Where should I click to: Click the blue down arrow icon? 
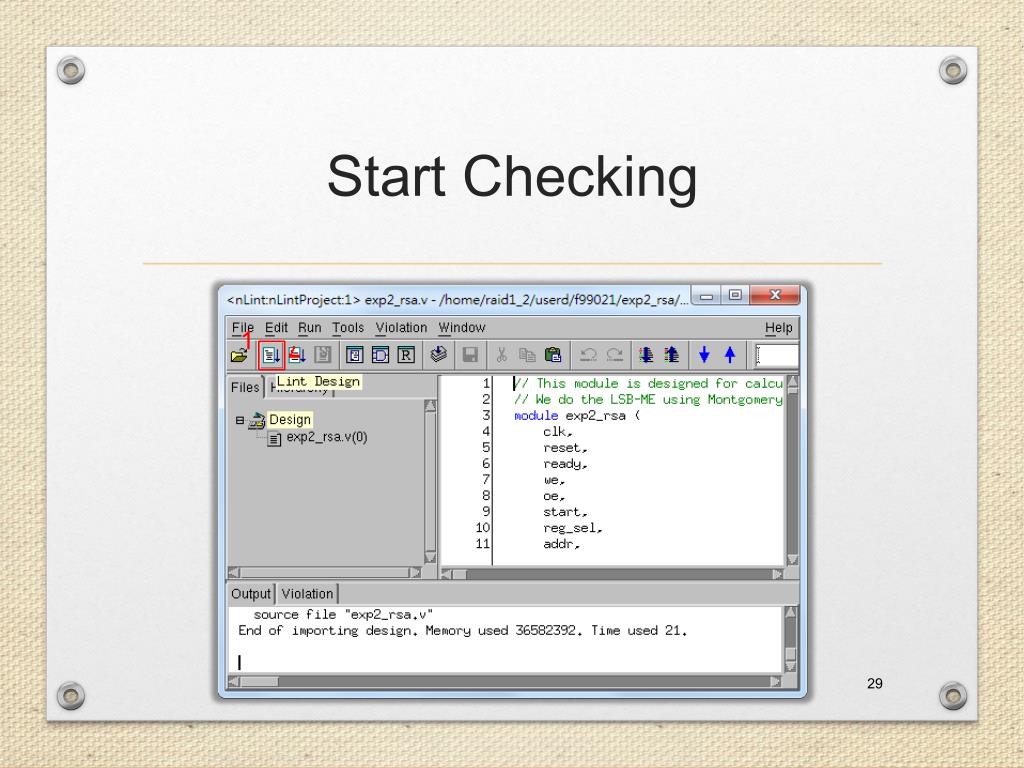[704, 355]
